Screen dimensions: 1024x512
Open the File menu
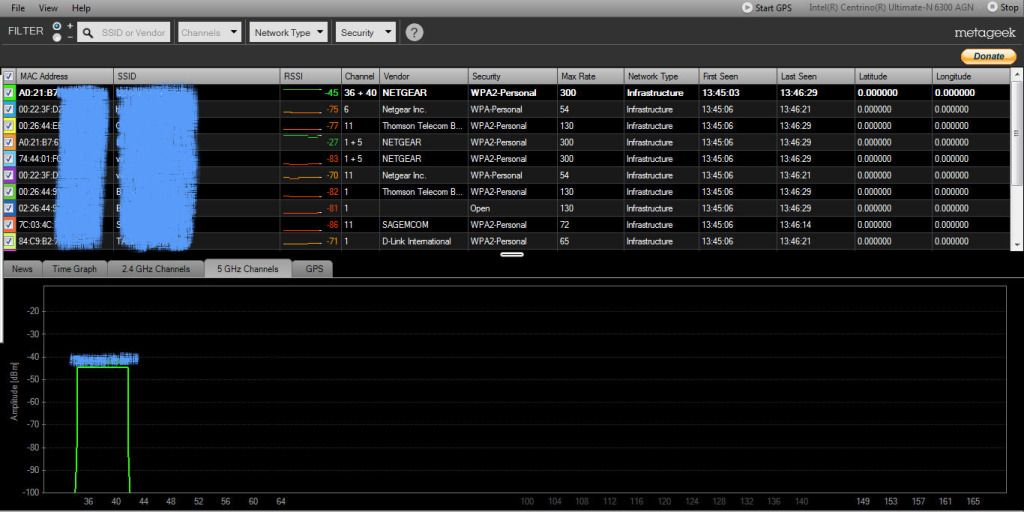(x=18, y=8)
